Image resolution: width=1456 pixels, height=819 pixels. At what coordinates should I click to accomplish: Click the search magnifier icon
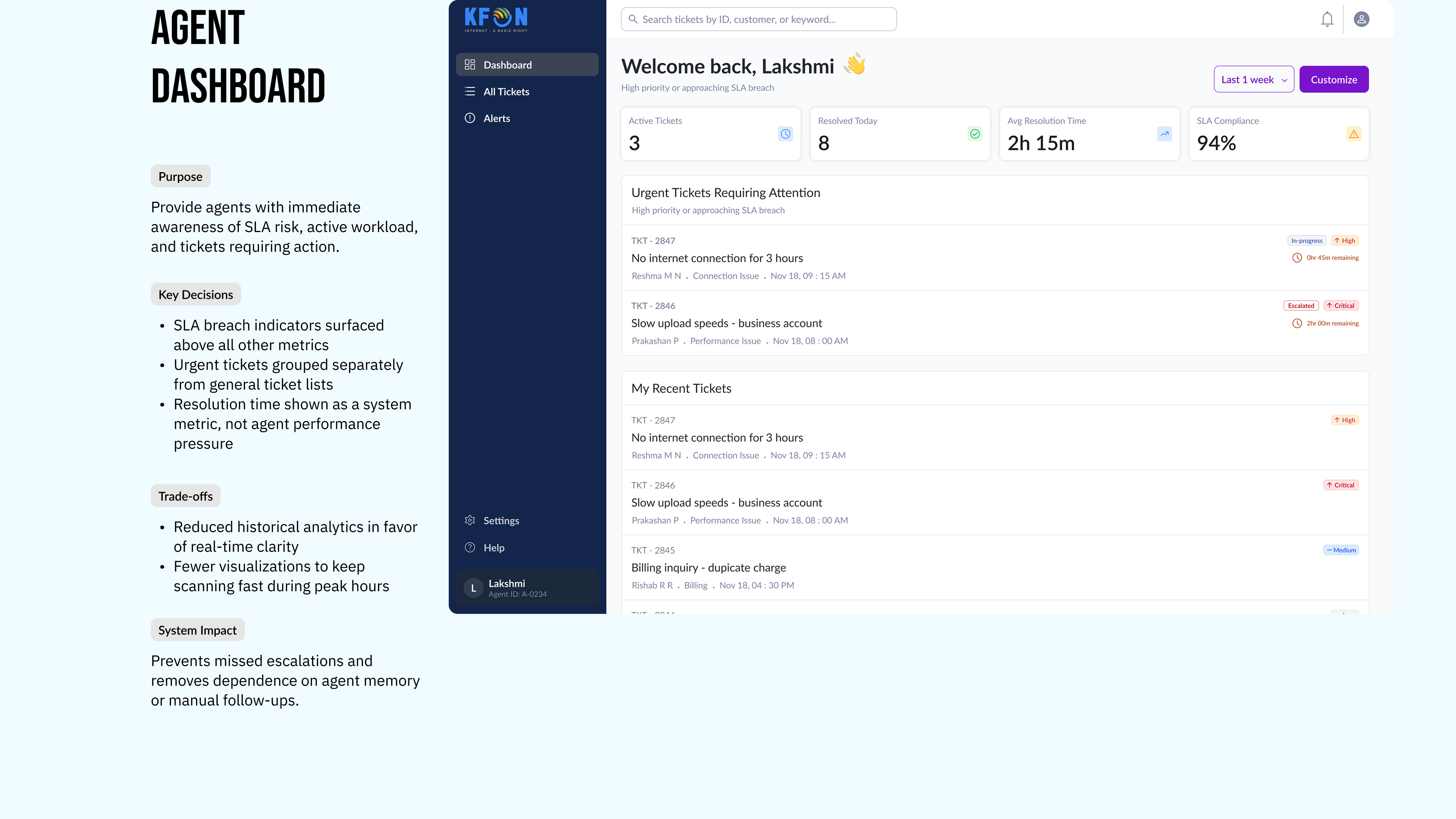(x=633, y=19)
